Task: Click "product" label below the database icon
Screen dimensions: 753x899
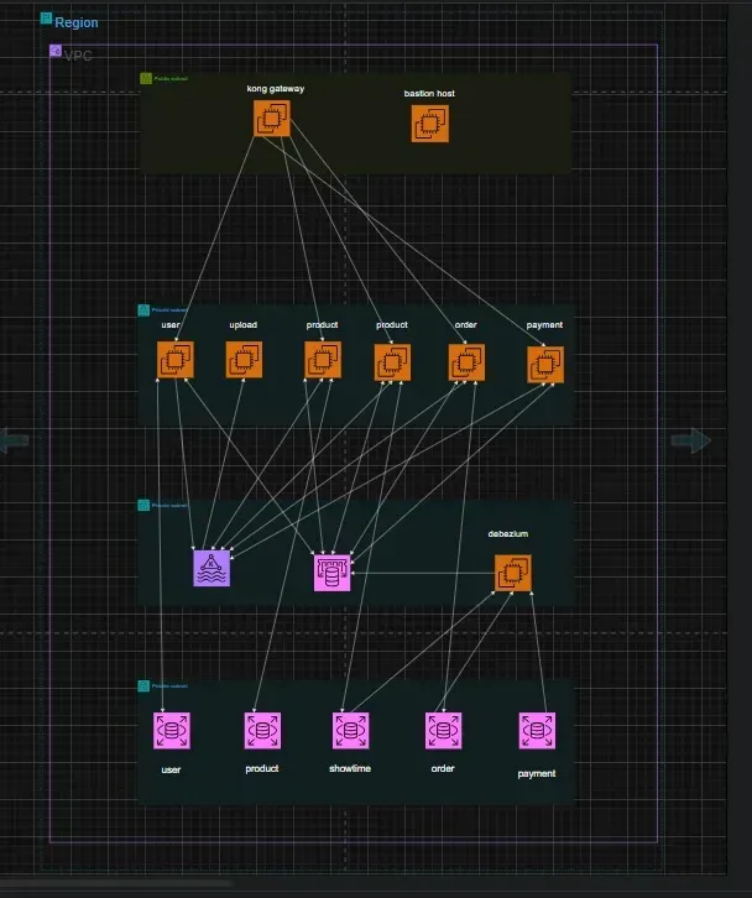Action: click(x=262, y=768)
